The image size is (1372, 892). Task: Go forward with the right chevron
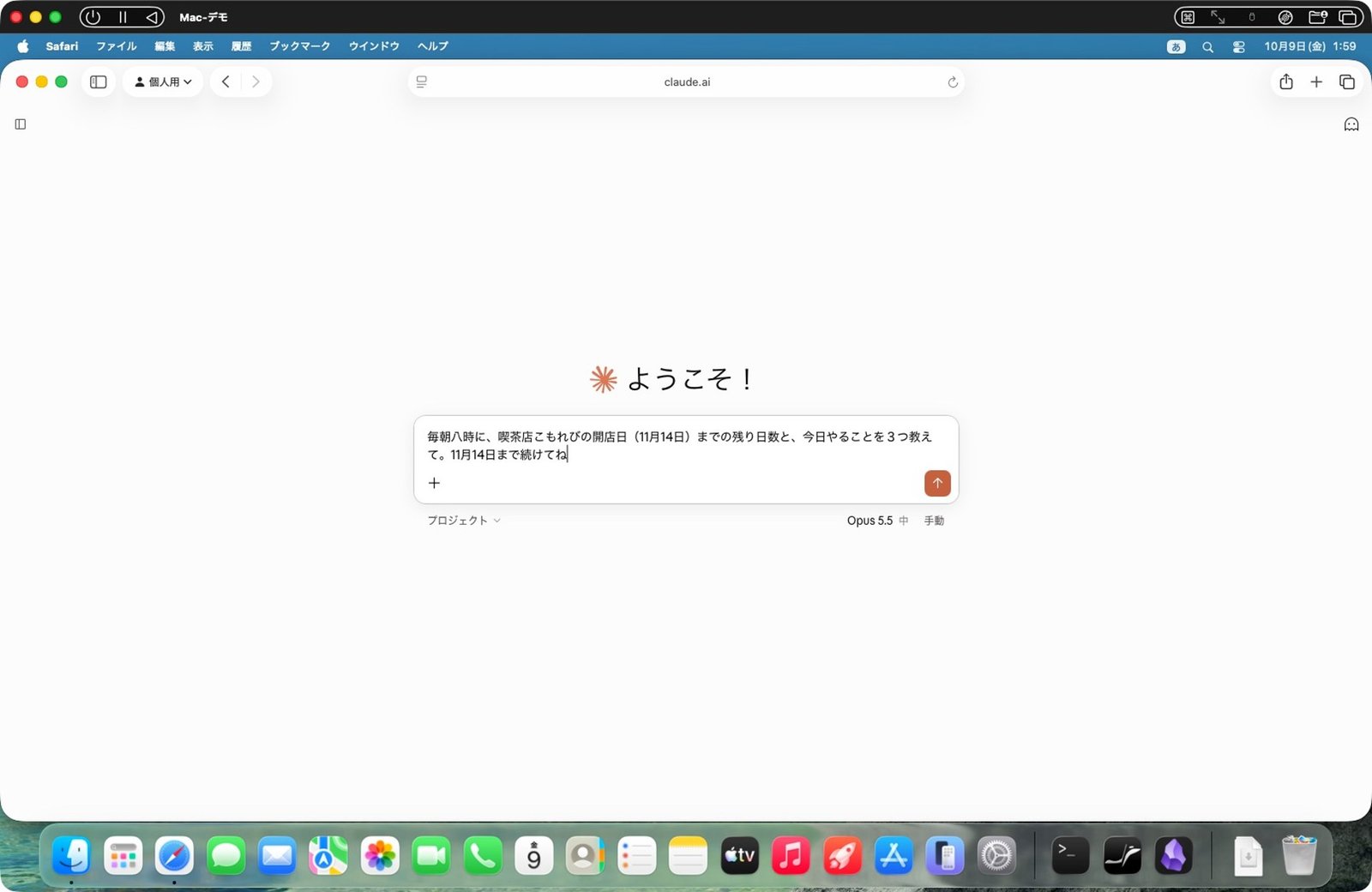point(256,81)
